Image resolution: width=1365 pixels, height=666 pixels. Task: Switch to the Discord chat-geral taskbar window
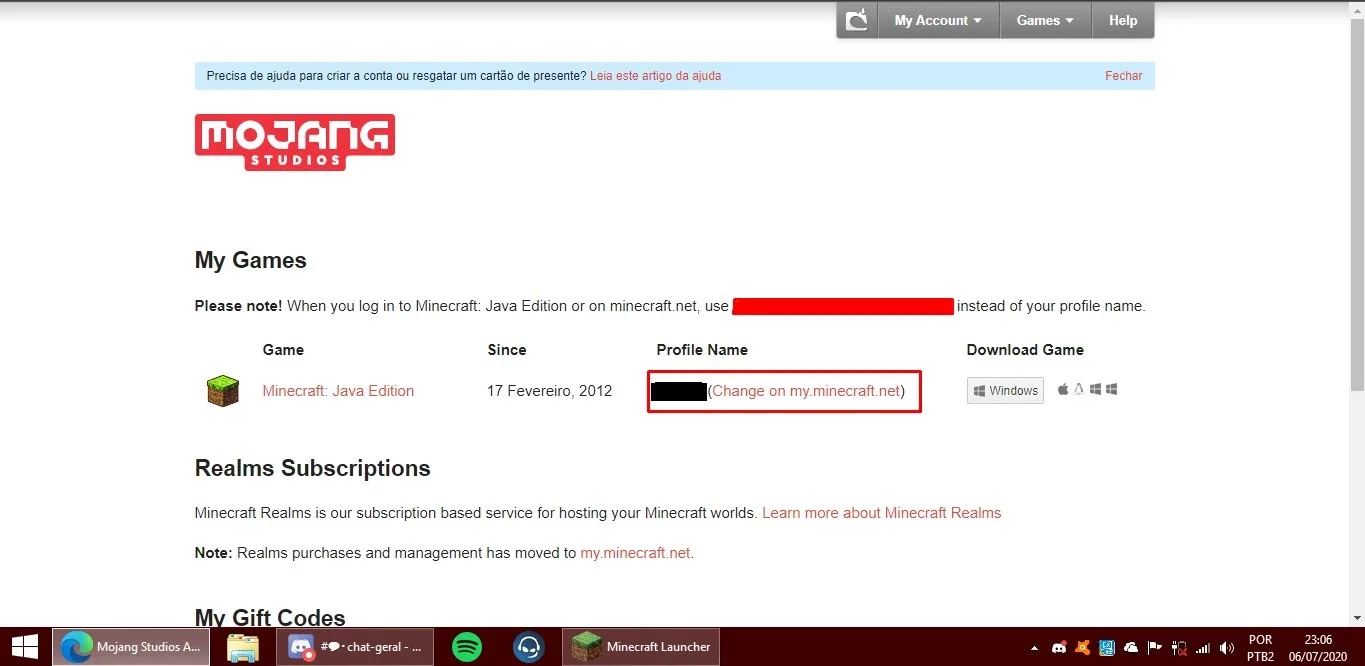(355, 647)
